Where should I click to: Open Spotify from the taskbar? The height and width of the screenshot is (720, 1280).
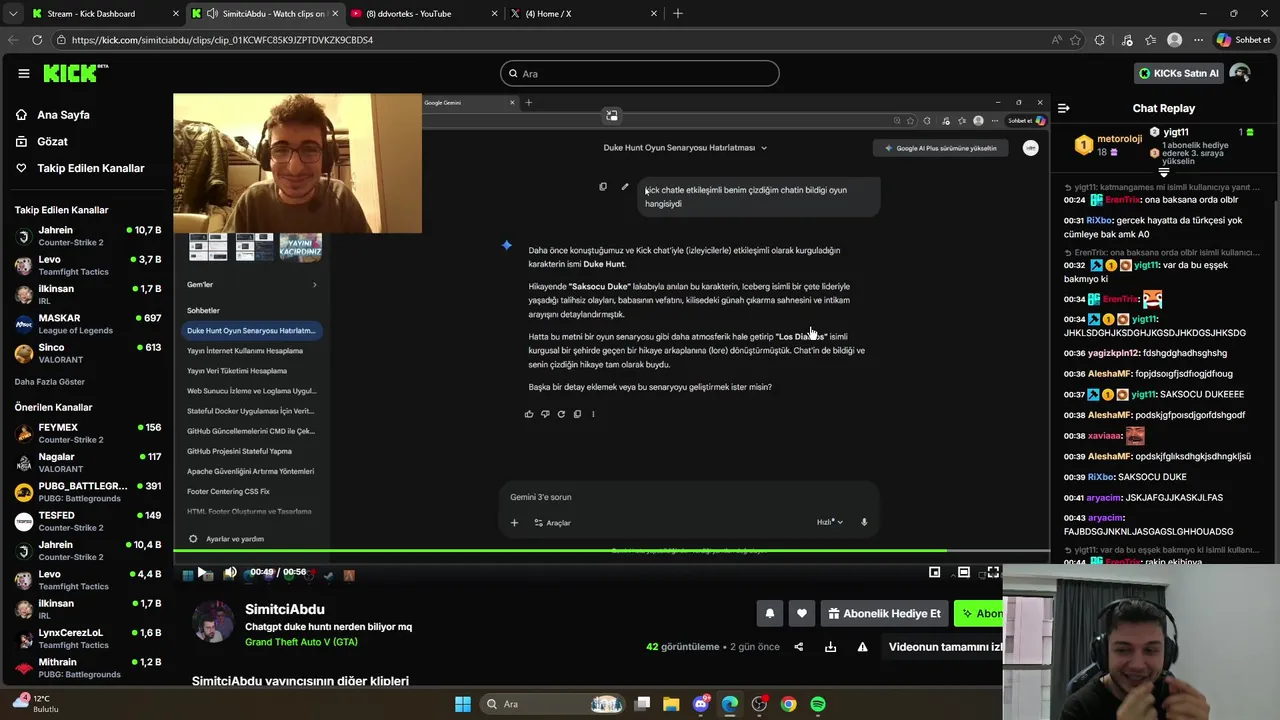pyautogui.click(x=818, y=704)
